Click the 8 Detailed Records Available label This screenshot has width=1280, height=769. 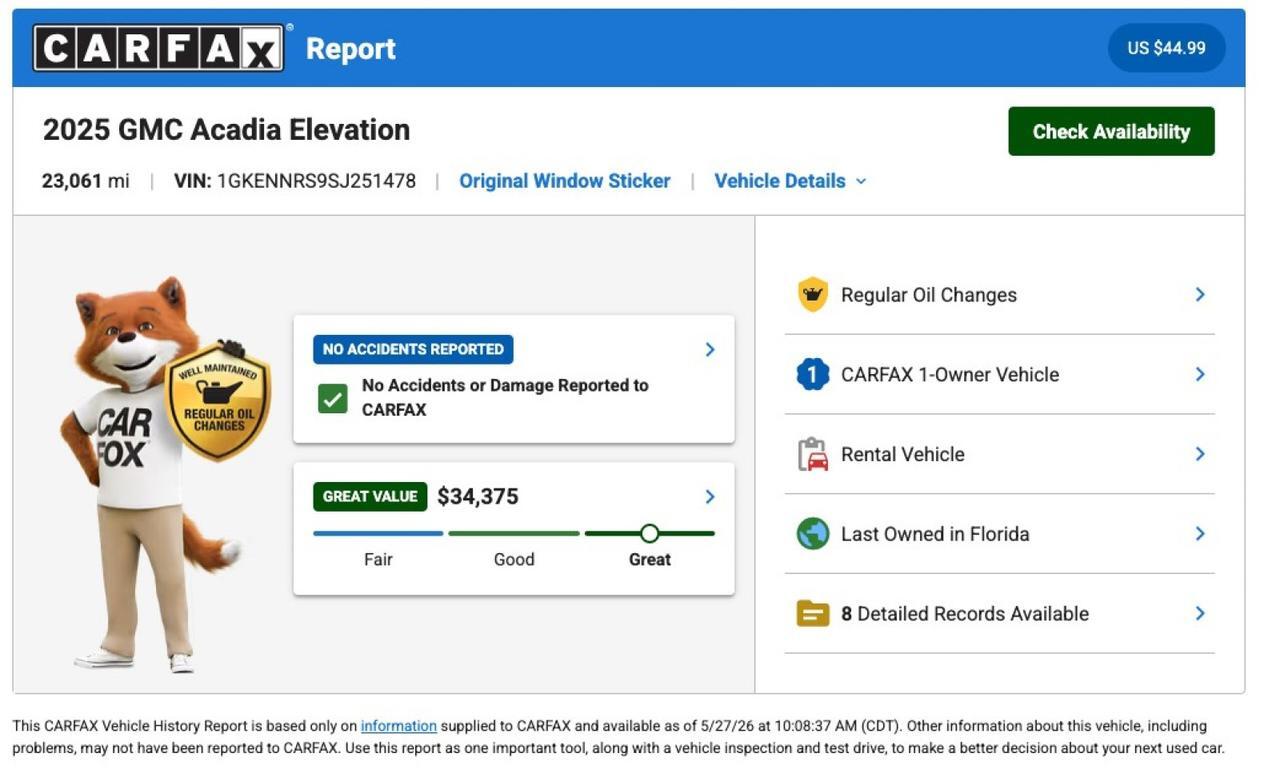(965, 614)
